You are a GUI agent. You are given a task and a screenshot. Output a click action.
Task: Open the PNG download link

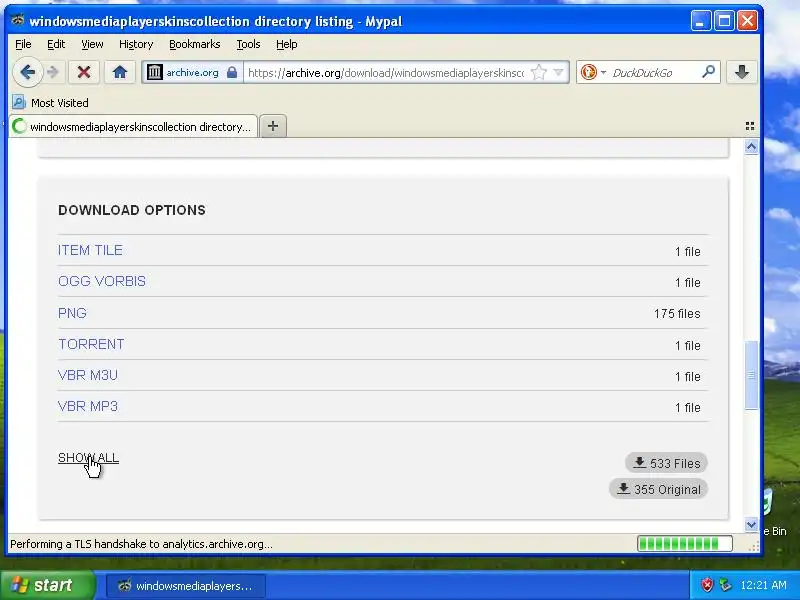pyautogui.click(x=72, y=313)
